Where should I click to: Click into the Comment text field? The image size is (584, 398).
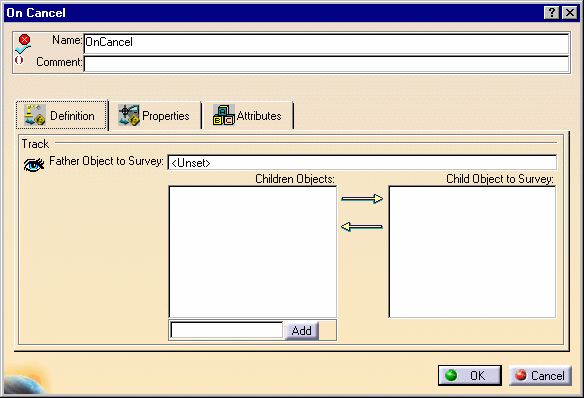(x=326, y=63)
